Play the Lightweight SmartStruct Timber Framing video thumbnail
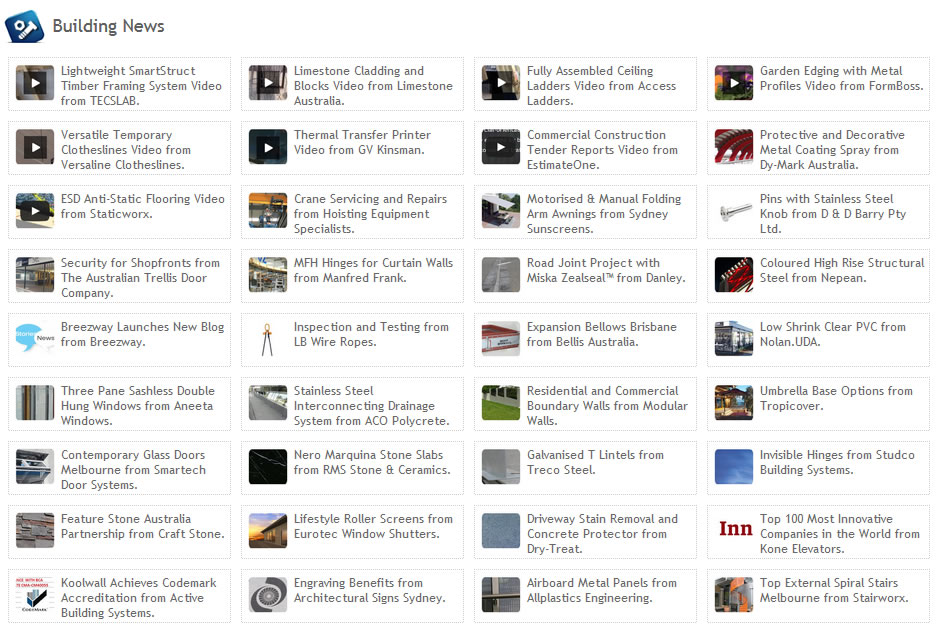Image resolution: width=936 pixels, height=630 pixels. point(35,83)
